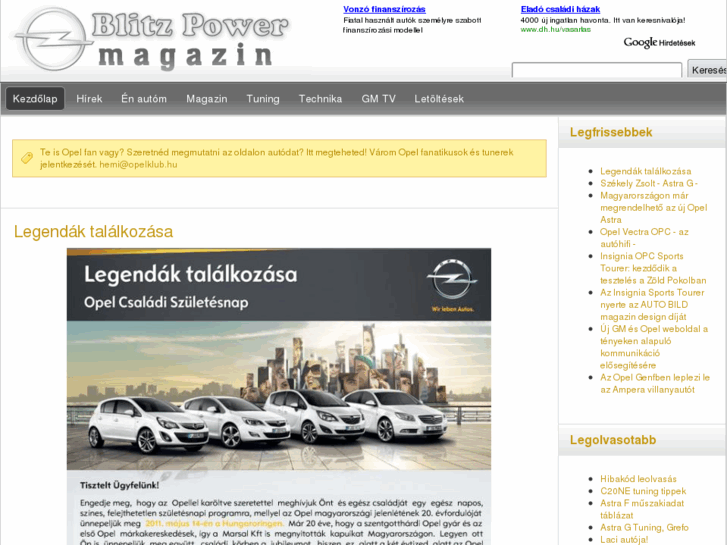Click the 2011. május 14-én a Hungaroringen text

pyautogui.click(x=214, y=523)
